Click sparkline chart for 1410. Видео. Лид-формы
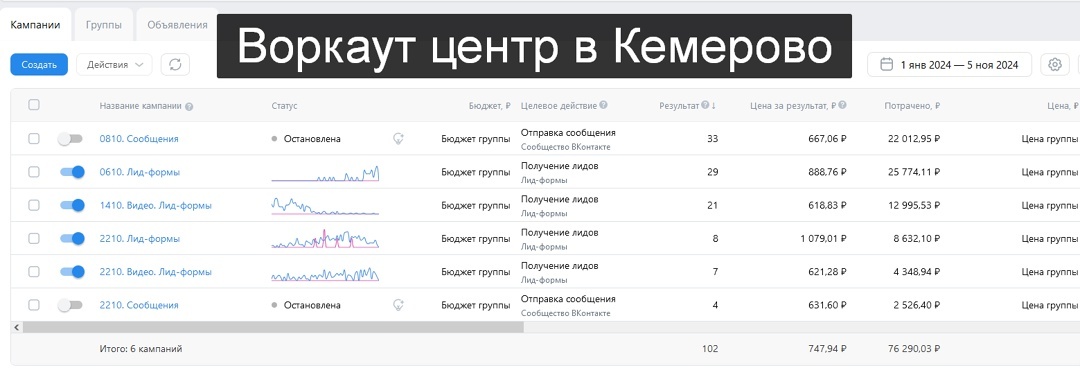Image resolution: width=1080 pixels, height=368 pixels. click(325, 206)
